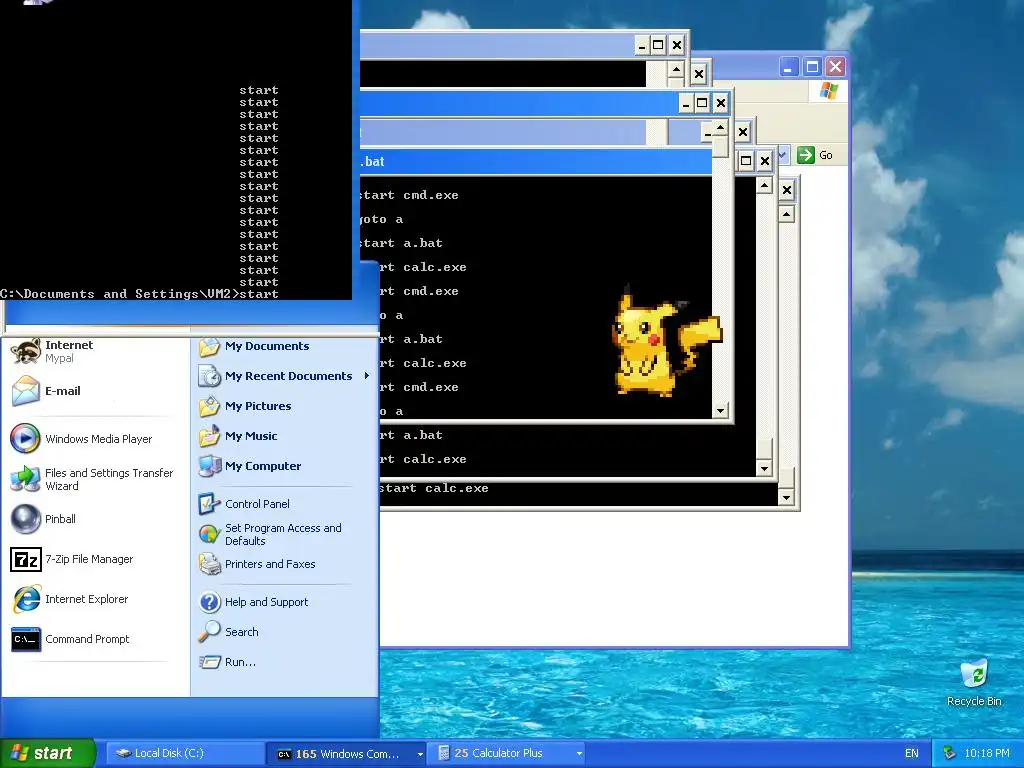
Task: Click the Windows flag logo in Explorer
Action: (x=829, y=91)
